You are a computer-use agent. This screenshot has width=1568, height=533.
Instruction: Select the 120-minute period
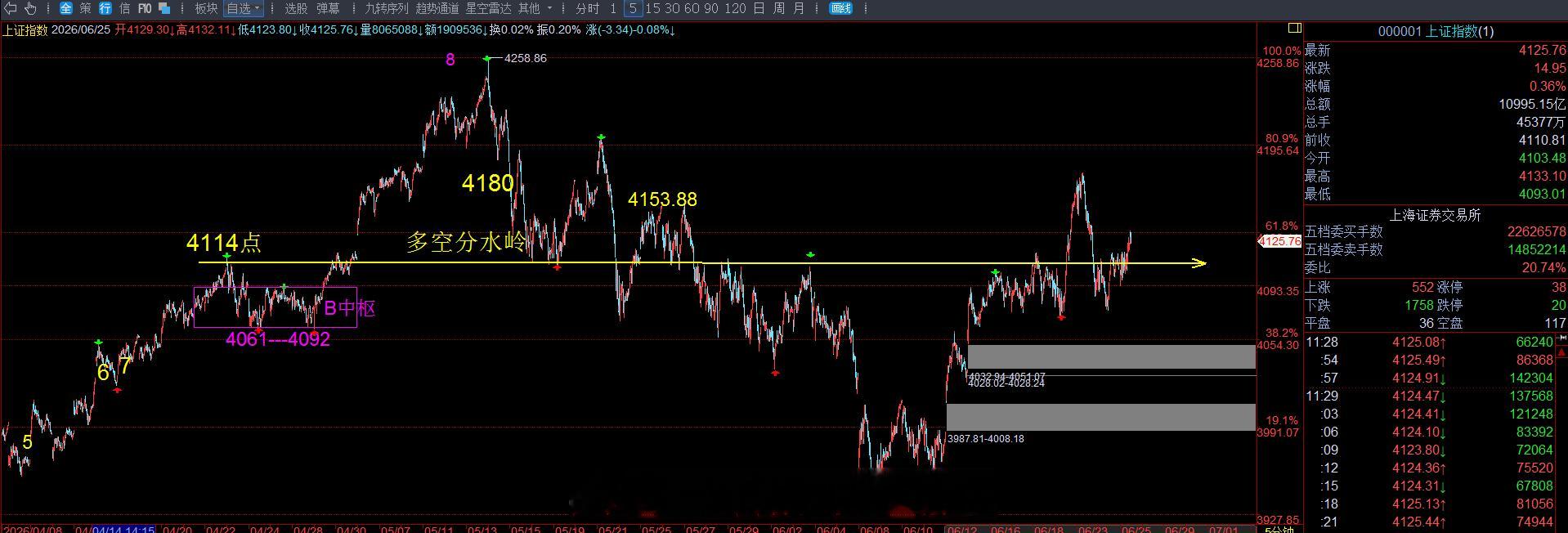click(x=735, y=8)
